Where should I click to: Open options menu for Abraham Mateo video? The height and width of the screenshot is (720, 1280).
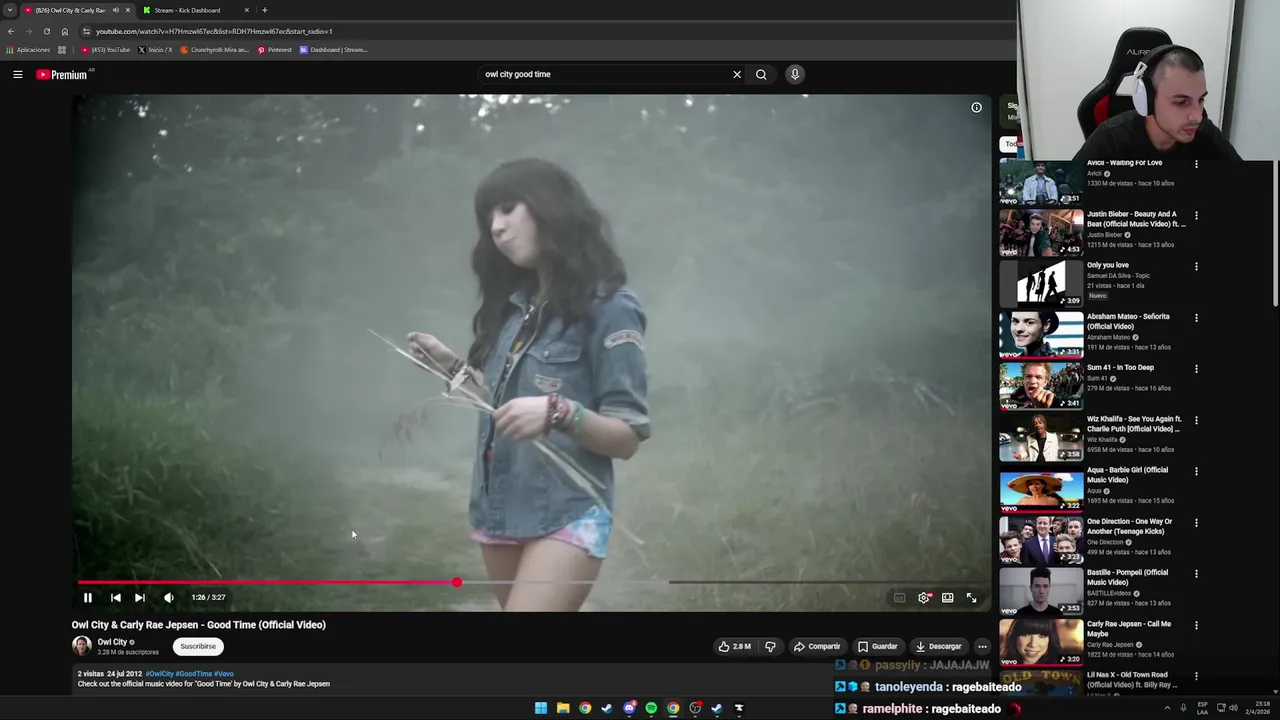(1196, 318)
